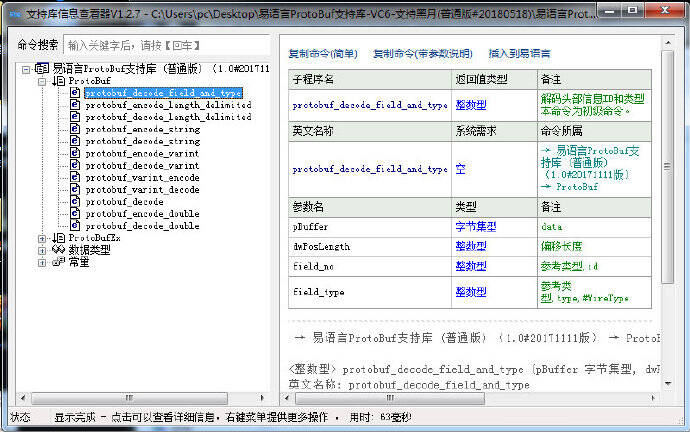Select protobuf_encode_double command

142,214
